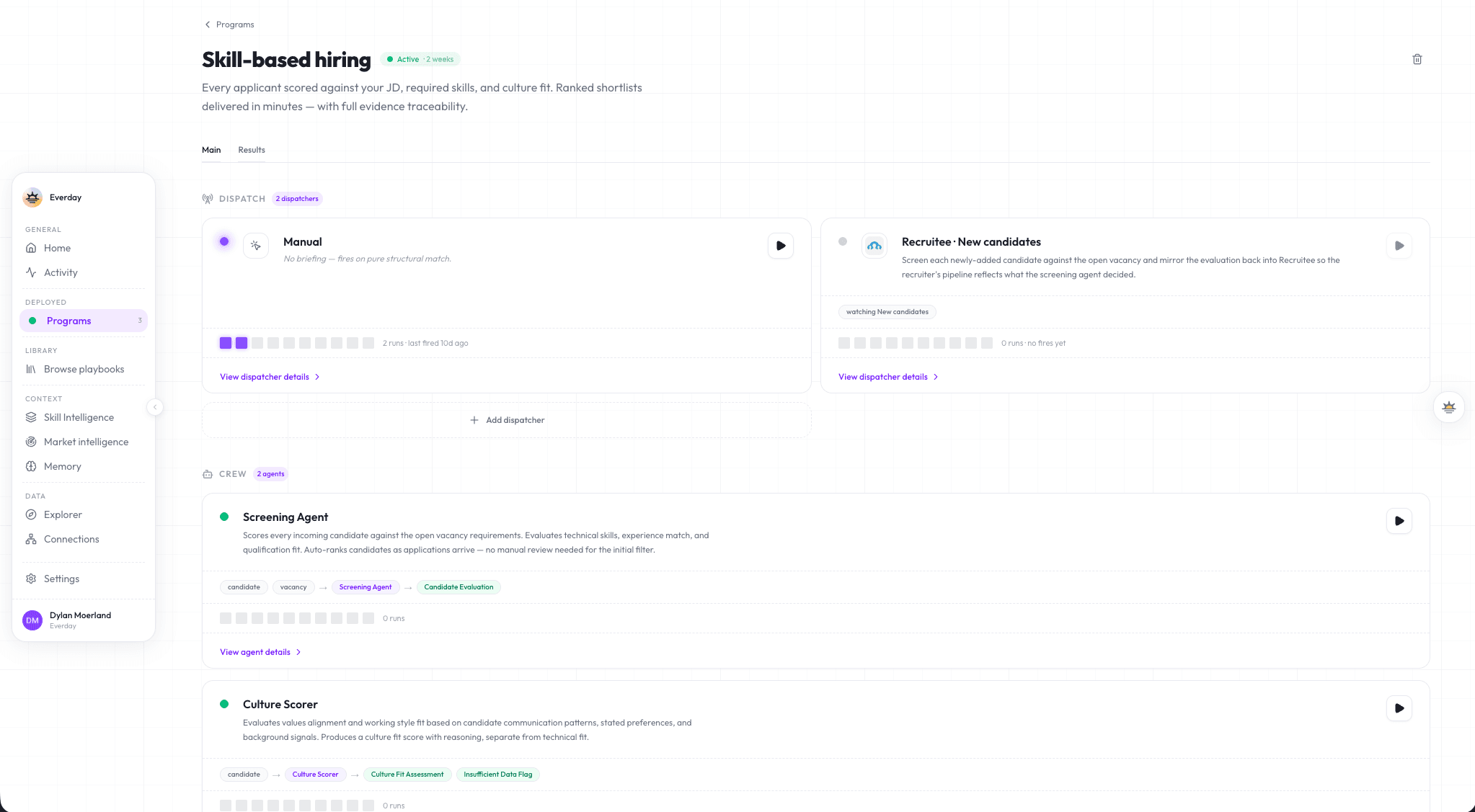Viewport: 1475px width, 812px height.
Task: Run the Manual dispatcher play button
Action: coord(781,246)
